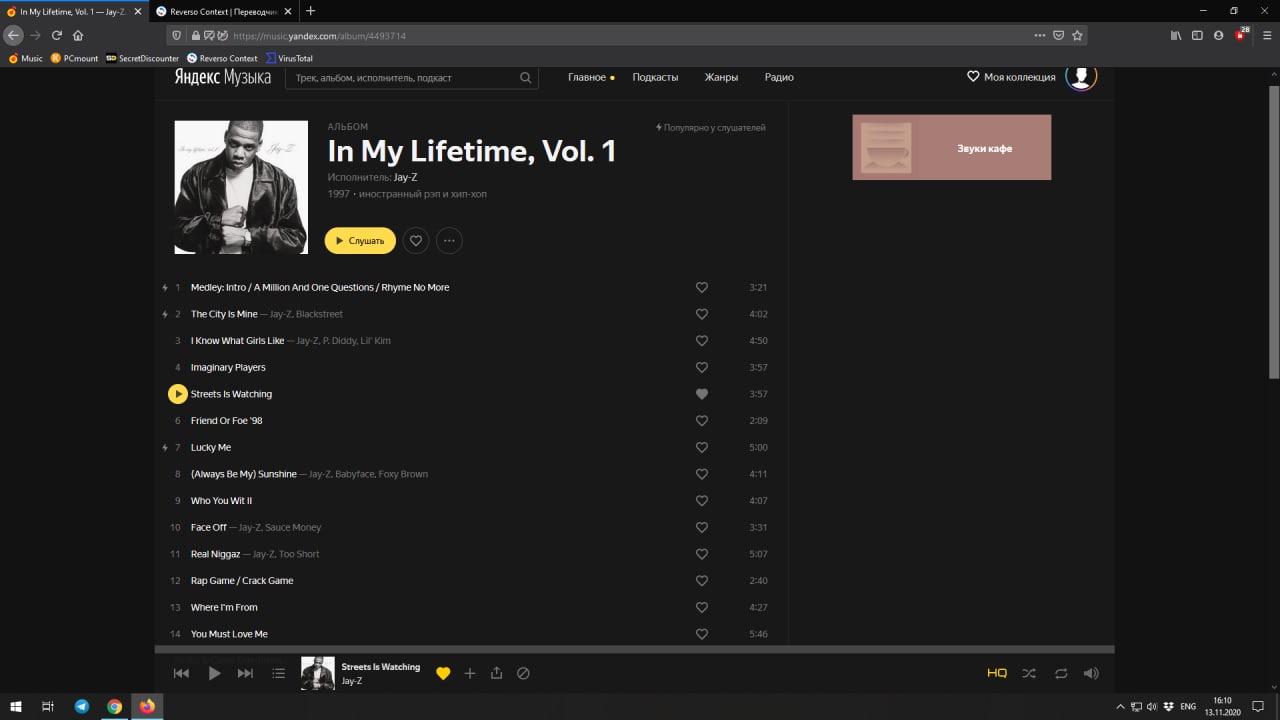Go to Яндекс Музыка home logo
This screenshot has height=720, width=1280.
[x=222, y=77]
